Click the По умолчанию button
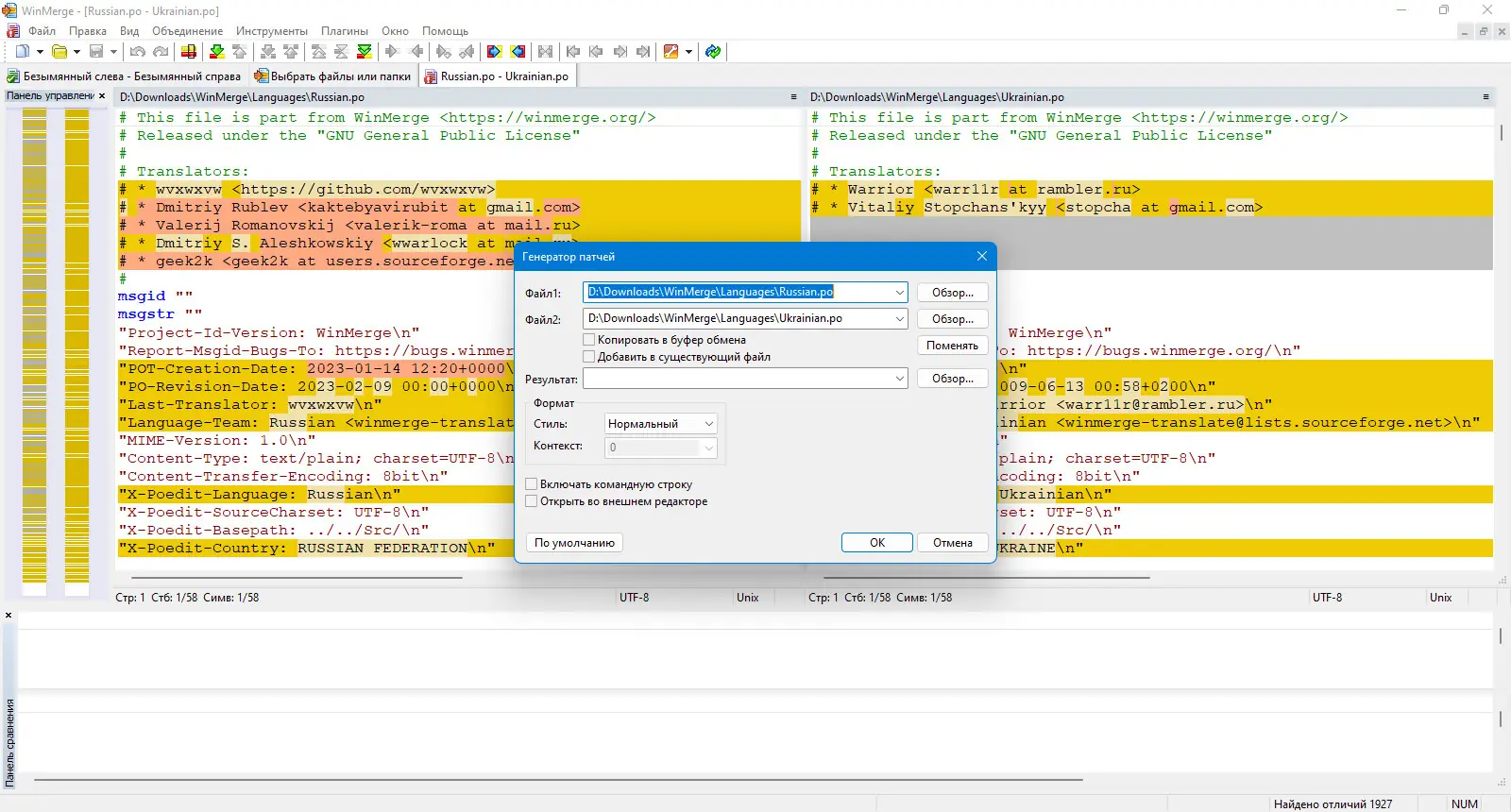Viewport: 1511px width, 812px height. coord(575,543)
